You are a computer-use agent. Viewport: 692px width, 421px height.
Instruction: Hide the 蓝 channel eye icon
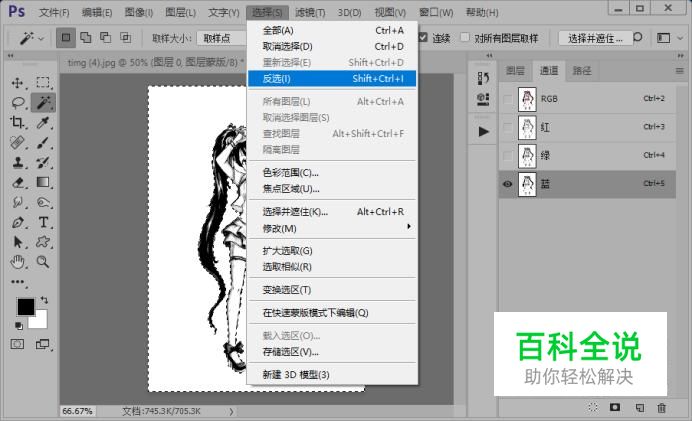[508, 184]
